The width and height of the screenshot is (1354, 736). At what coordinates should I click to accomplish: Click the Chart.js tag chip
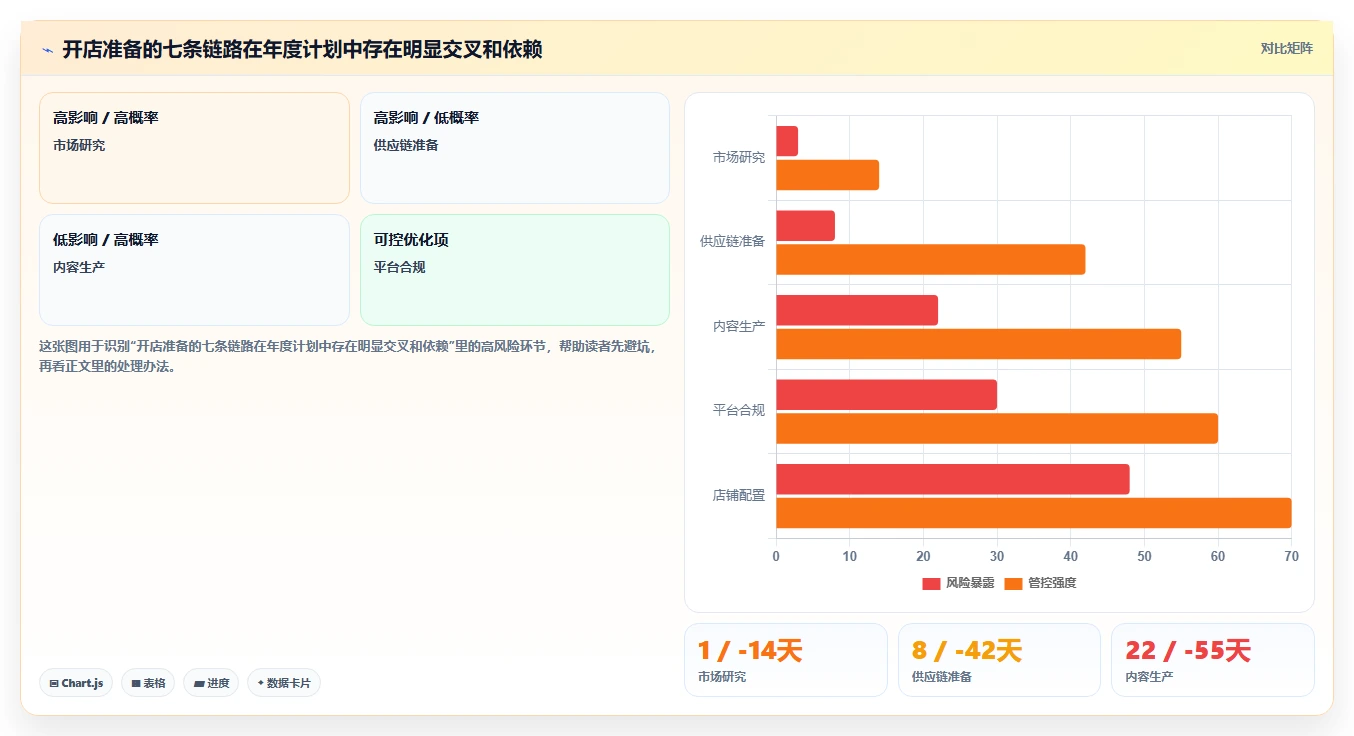(x=76, y=683)
